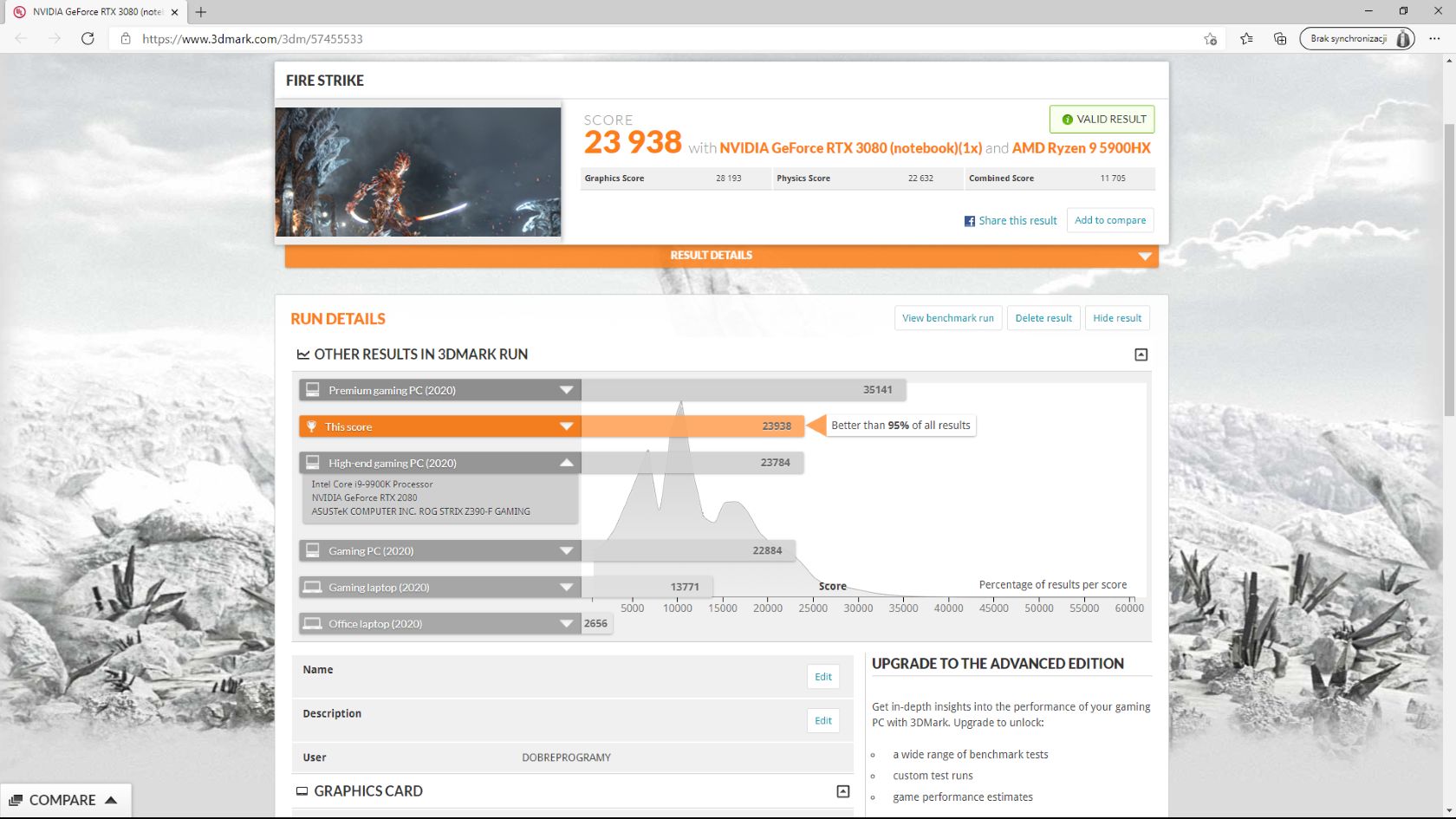
Task: Click the monitor icon beside Premium gaming PC (2020)
Action: (x=313, y=389)
